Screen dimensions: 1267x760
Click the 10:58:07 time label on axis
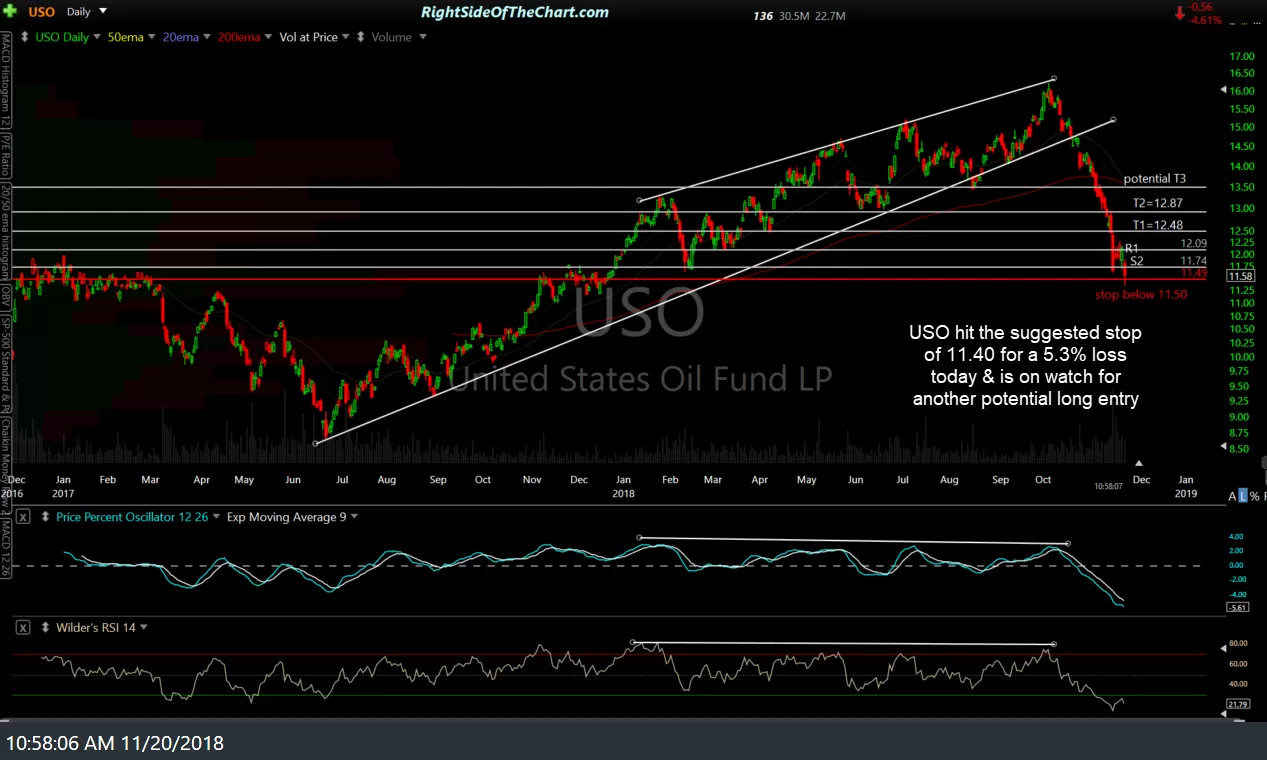[1109, 486]
